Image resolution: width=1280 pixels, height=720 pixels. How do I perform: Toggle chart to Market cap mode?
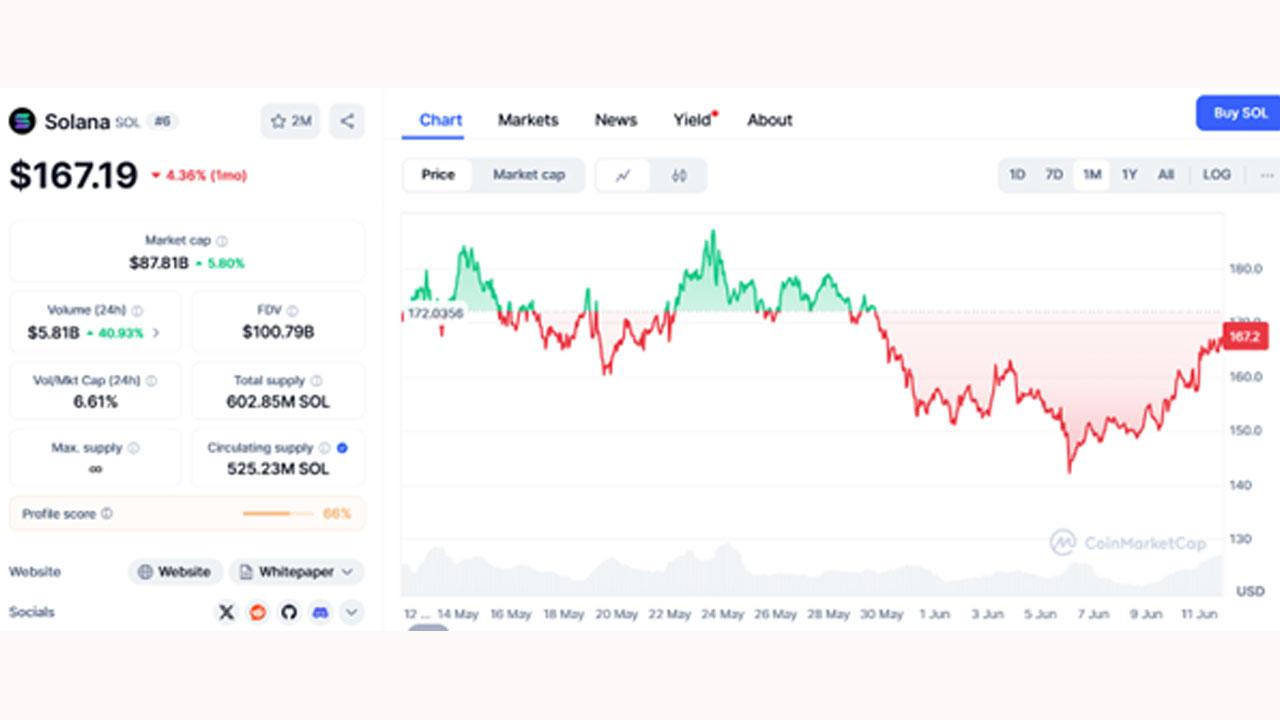click(528, 175)
